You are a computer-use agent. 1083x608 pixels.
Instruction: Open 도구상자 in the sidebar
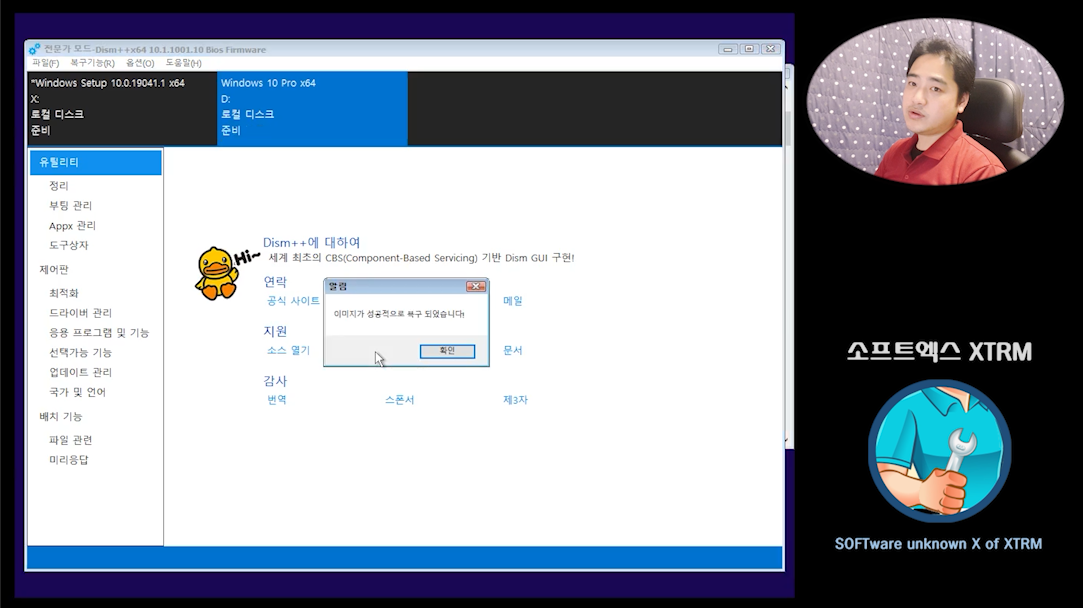tap(68, 245)
